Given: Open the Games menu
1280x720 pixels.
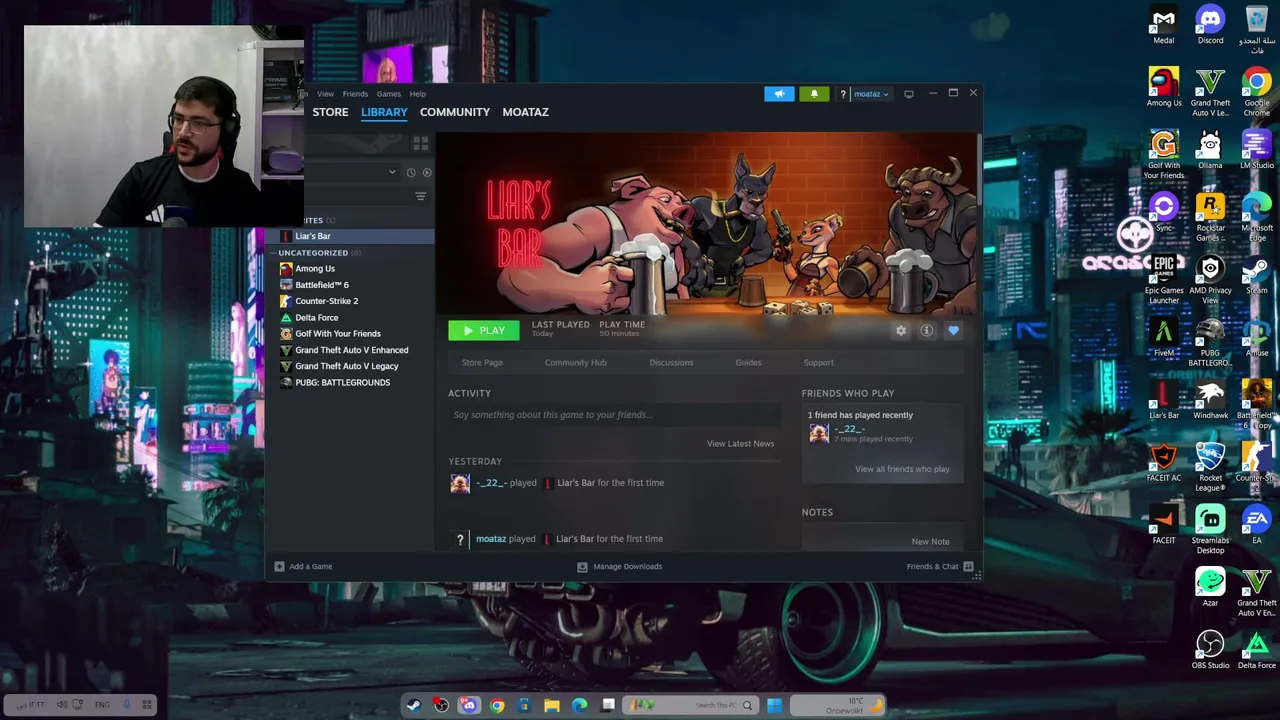Looking at the screenshot, I should click(x=388, y=94).
